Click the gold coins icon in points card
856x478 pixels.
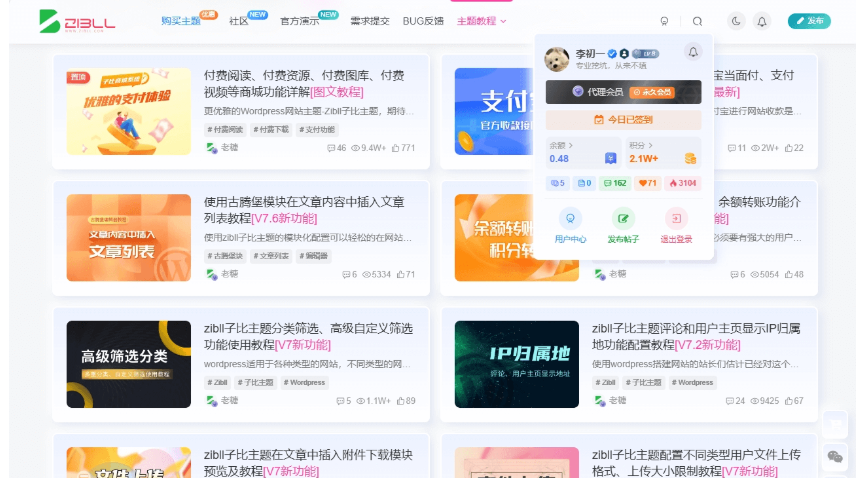(691, 158)
